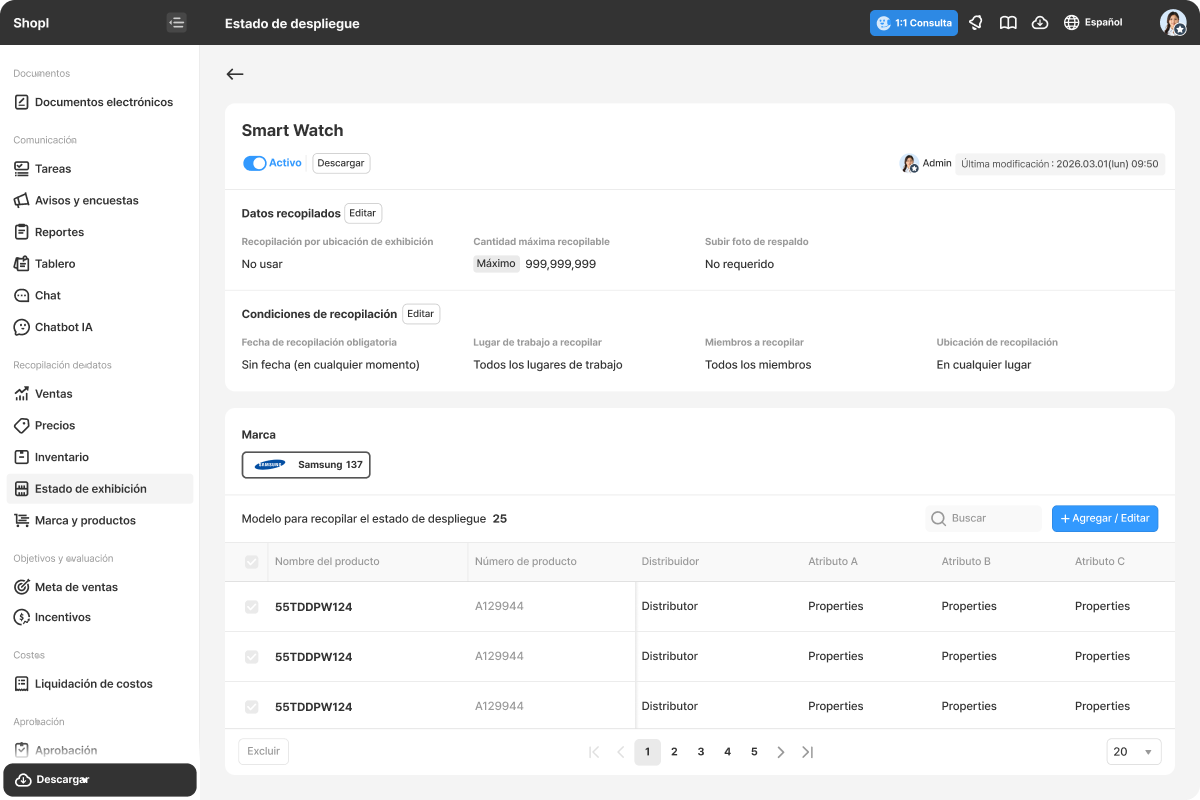Screen dimensions: 1200x800
Task: Select current page 1 in pagination
Action: click(x=648, y=752)
